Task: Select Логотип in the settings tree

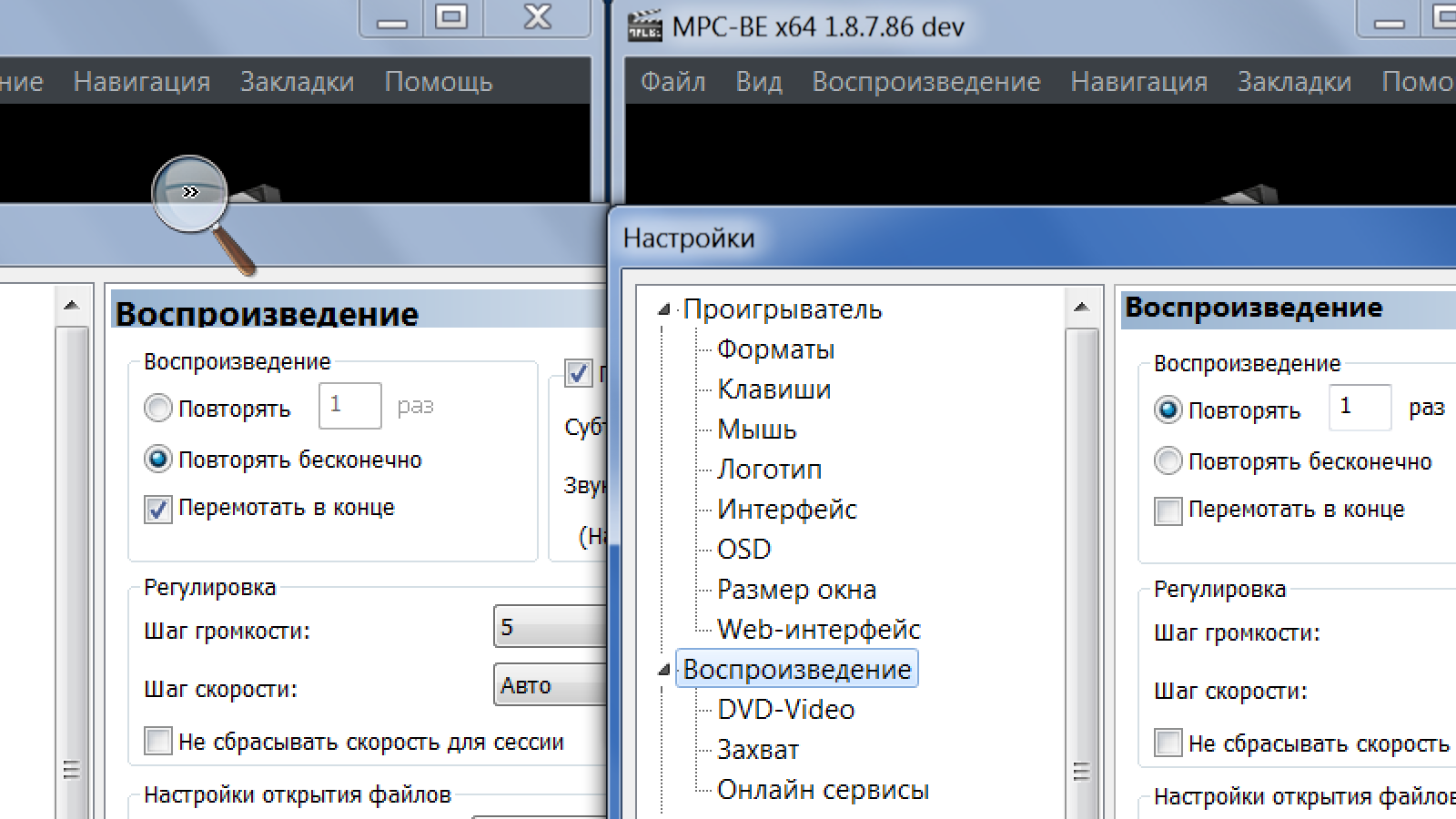Action: [x=769, y=470]
